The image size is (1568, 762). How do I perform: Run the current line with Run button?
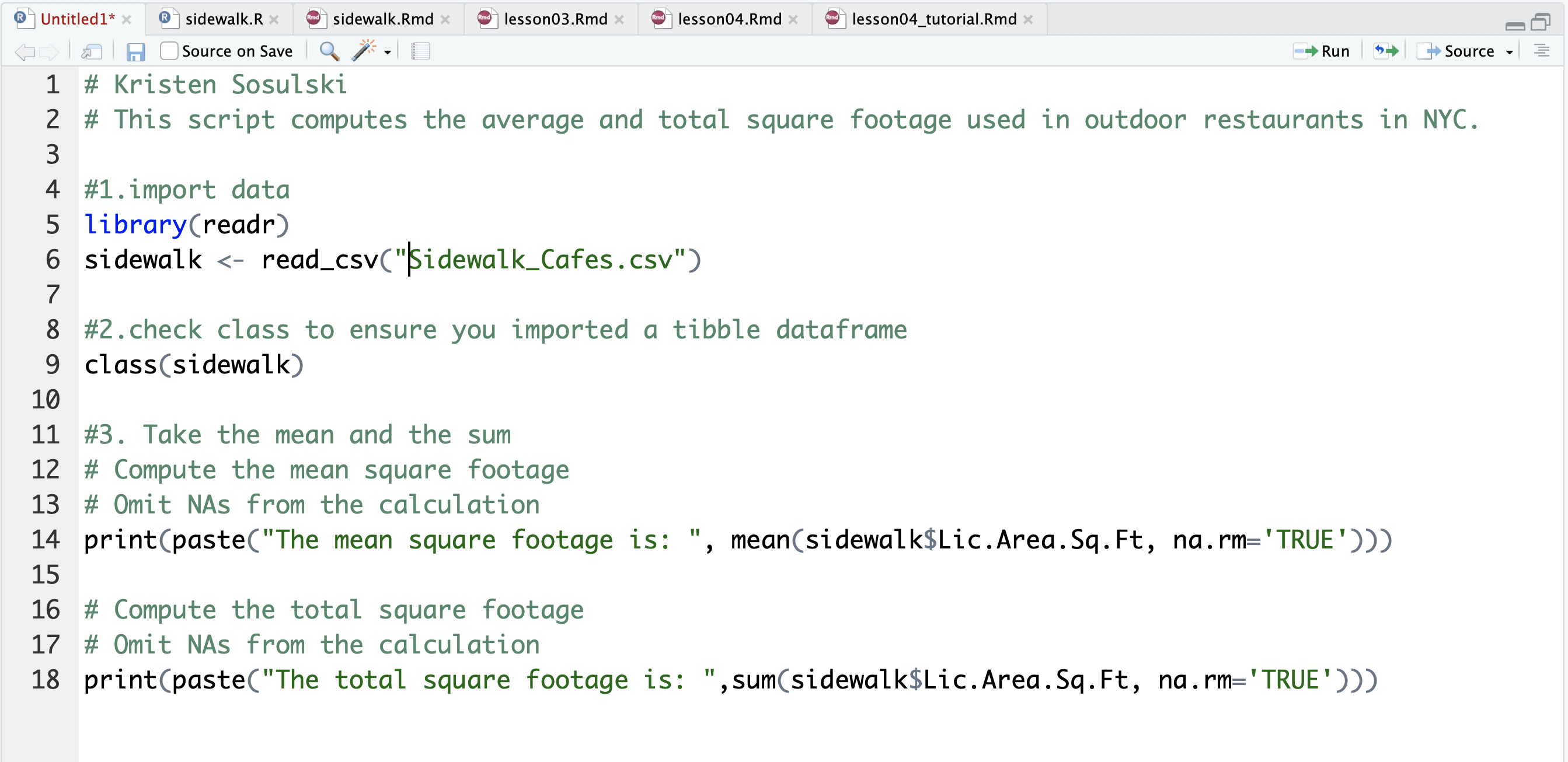(x=1322, y=51)
